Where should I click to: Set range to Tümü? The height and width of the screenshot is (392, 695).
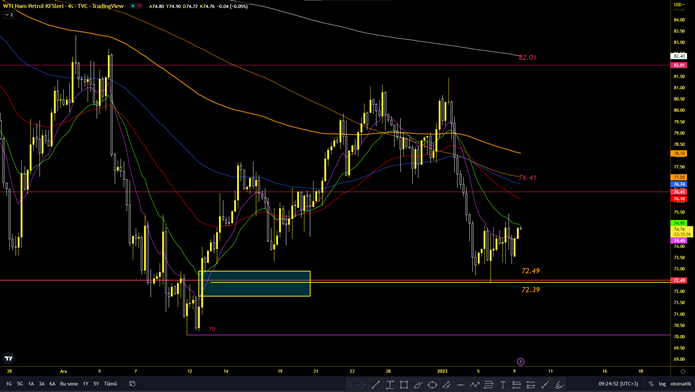110,384
